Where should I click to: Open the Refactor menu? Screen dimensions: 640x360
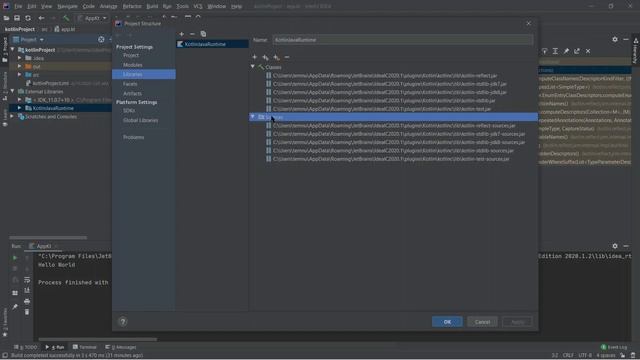[x=132, y=6]
